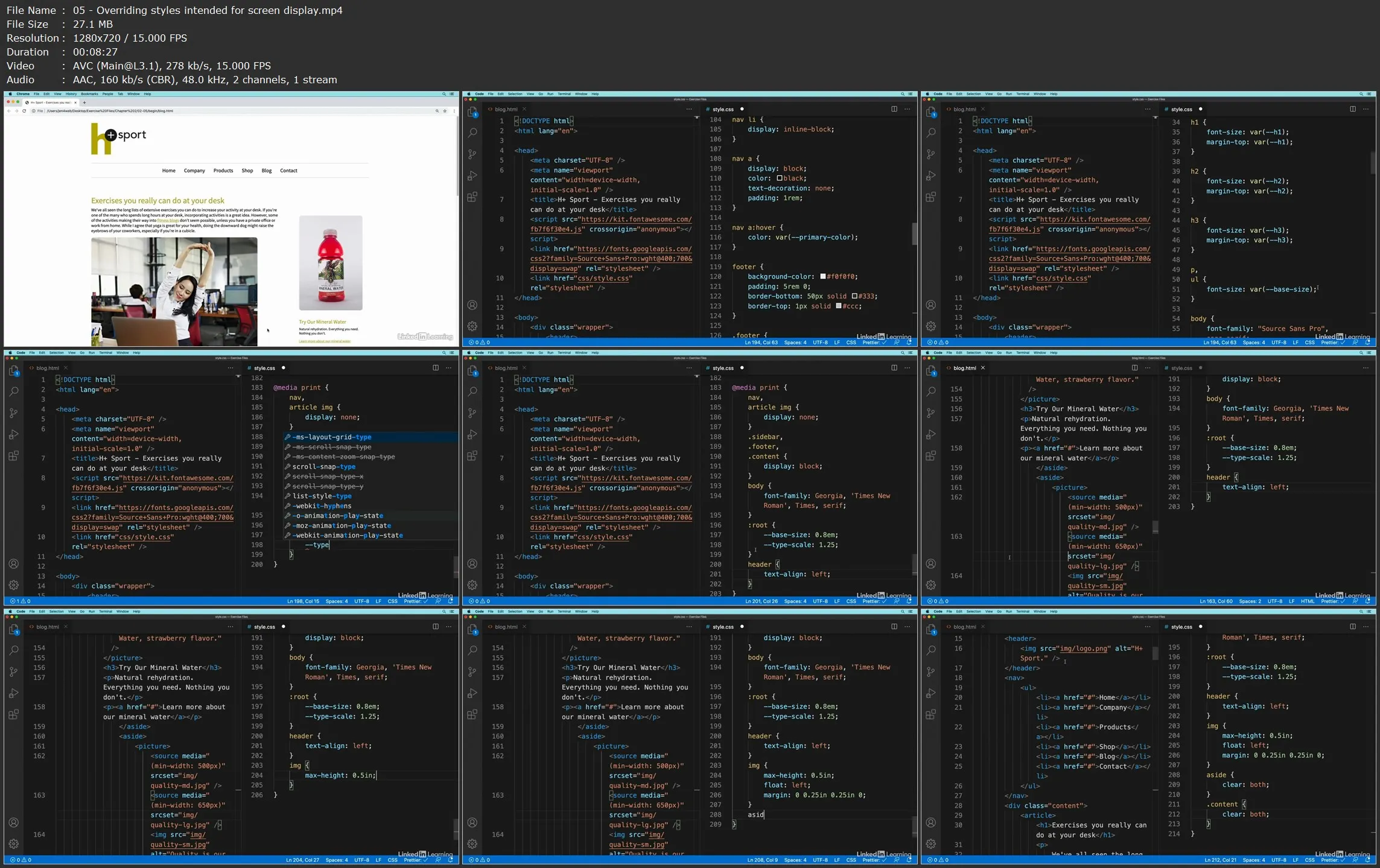
Task: Open Extensions in the Ln 201, Col 26 frame
Action: [x=472, y=456]
